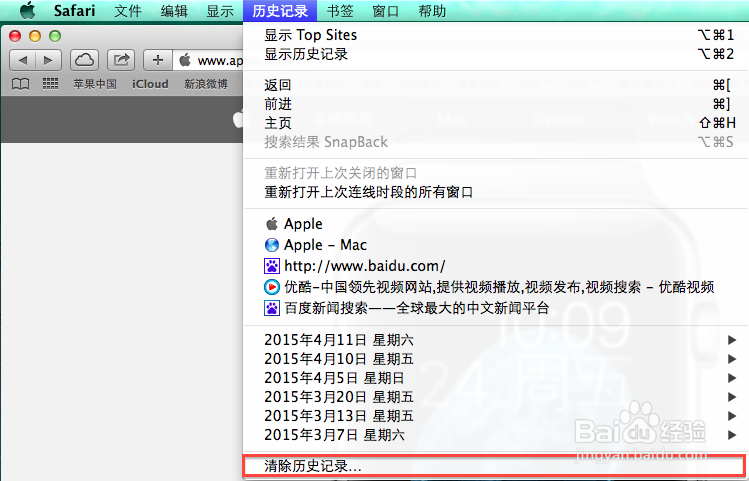Viewport: 749px width, 481px height.
Task: Click globe icon beside Apple - Mac
Action: point(272,245)
